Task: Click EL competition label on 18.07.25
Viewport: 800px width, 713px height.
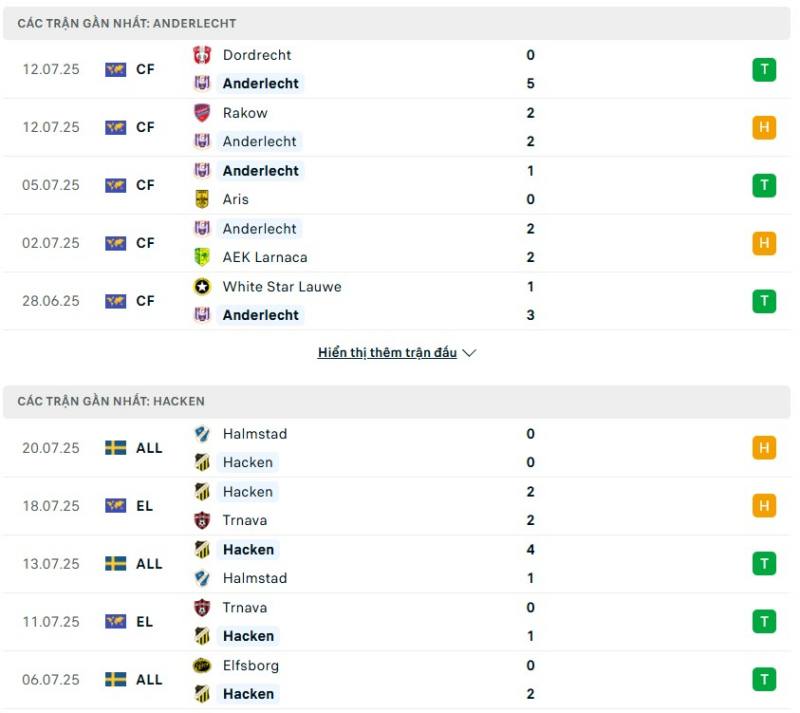Action: (144, 506)
